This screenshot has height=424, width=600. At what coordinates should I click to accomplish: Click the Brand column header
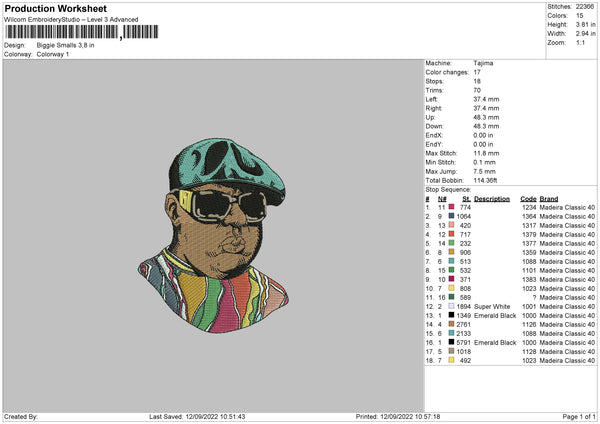coord(549,199)
